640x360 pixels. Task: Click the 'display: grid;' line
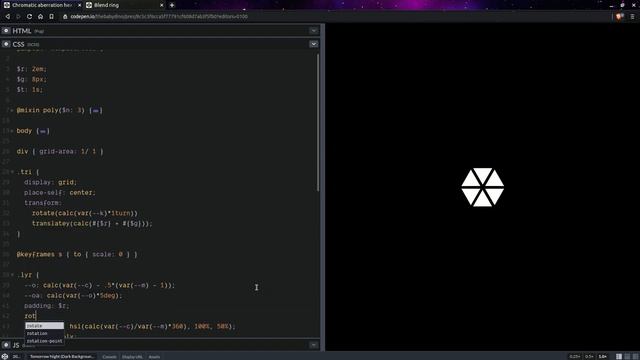coord(50,182)
